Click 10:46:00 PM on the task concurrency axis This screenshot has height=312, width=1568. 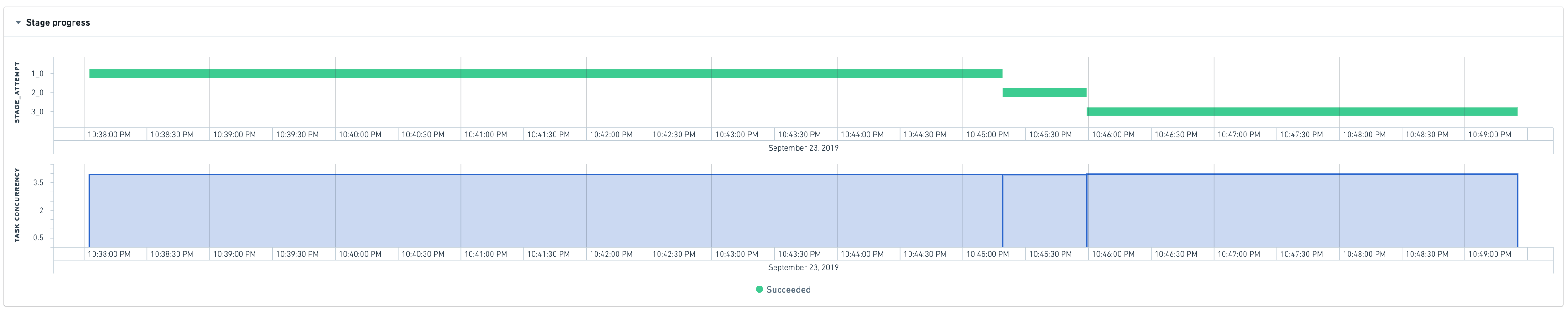pos(1113,254)
